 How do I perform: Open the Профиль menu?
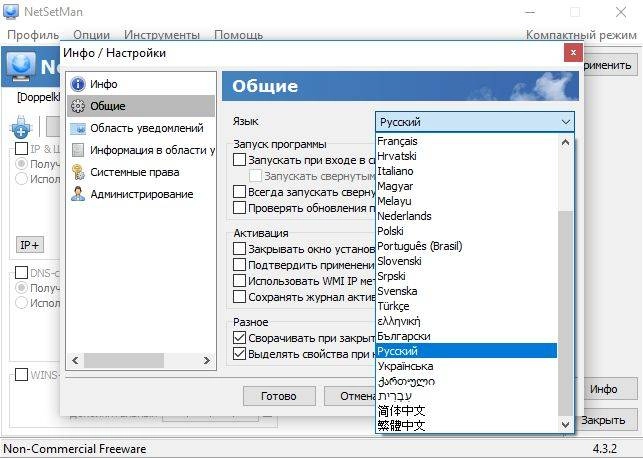click(x=33, y=35)
